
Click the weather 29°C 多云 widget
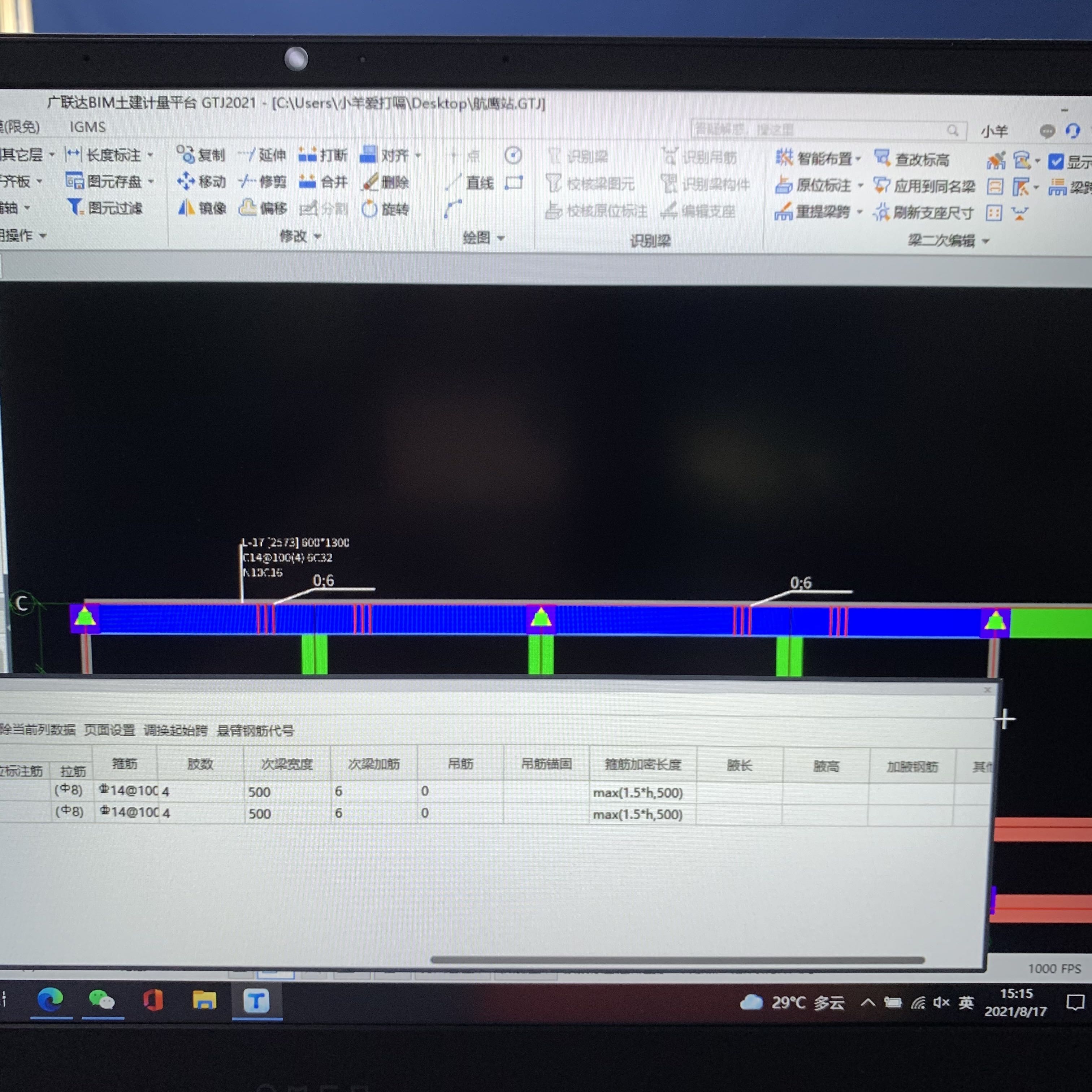pos(792,1003)
